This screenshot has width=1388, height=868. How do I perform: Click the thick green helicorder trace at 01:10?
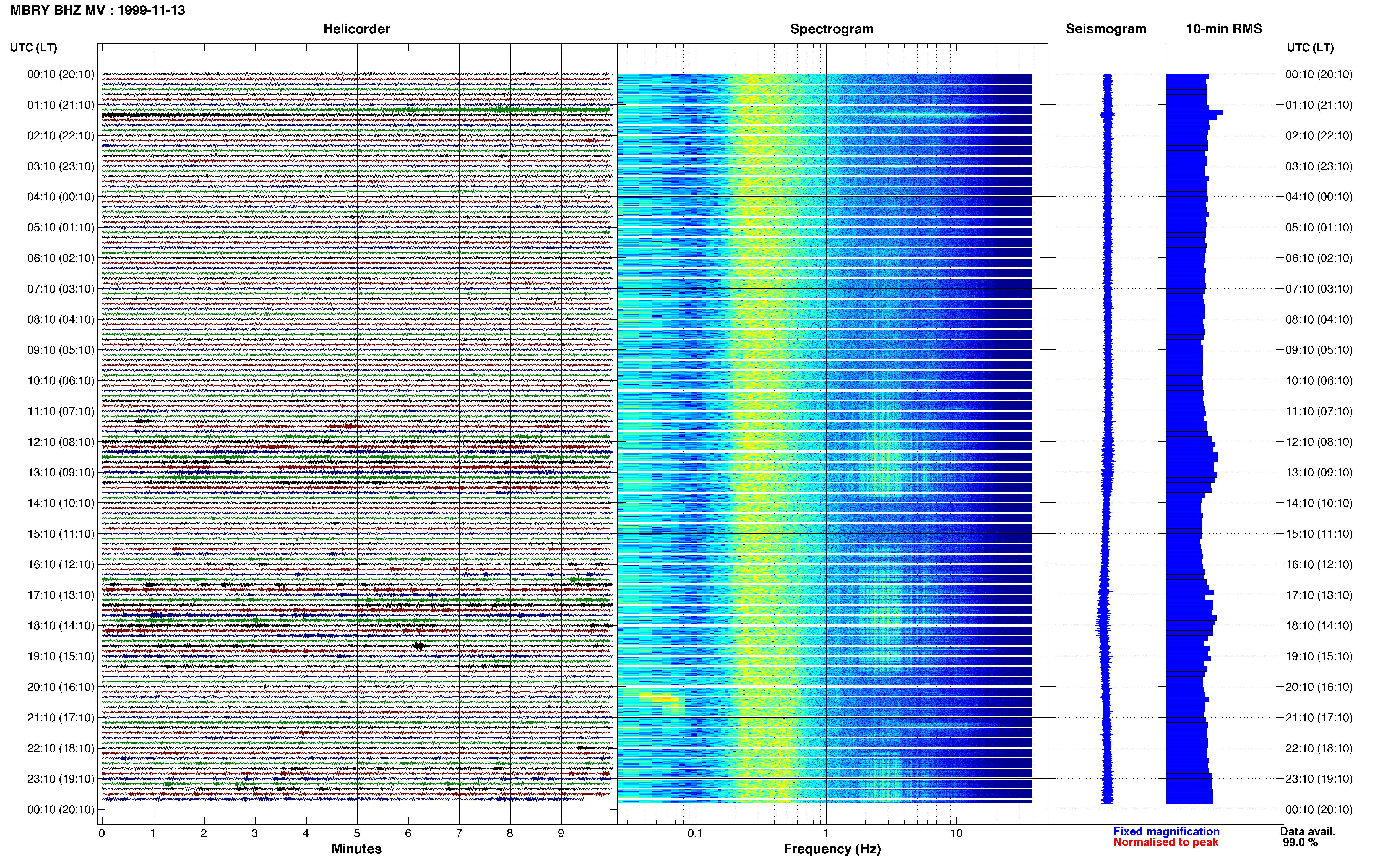pyautogui.click(x=356, y=110)
